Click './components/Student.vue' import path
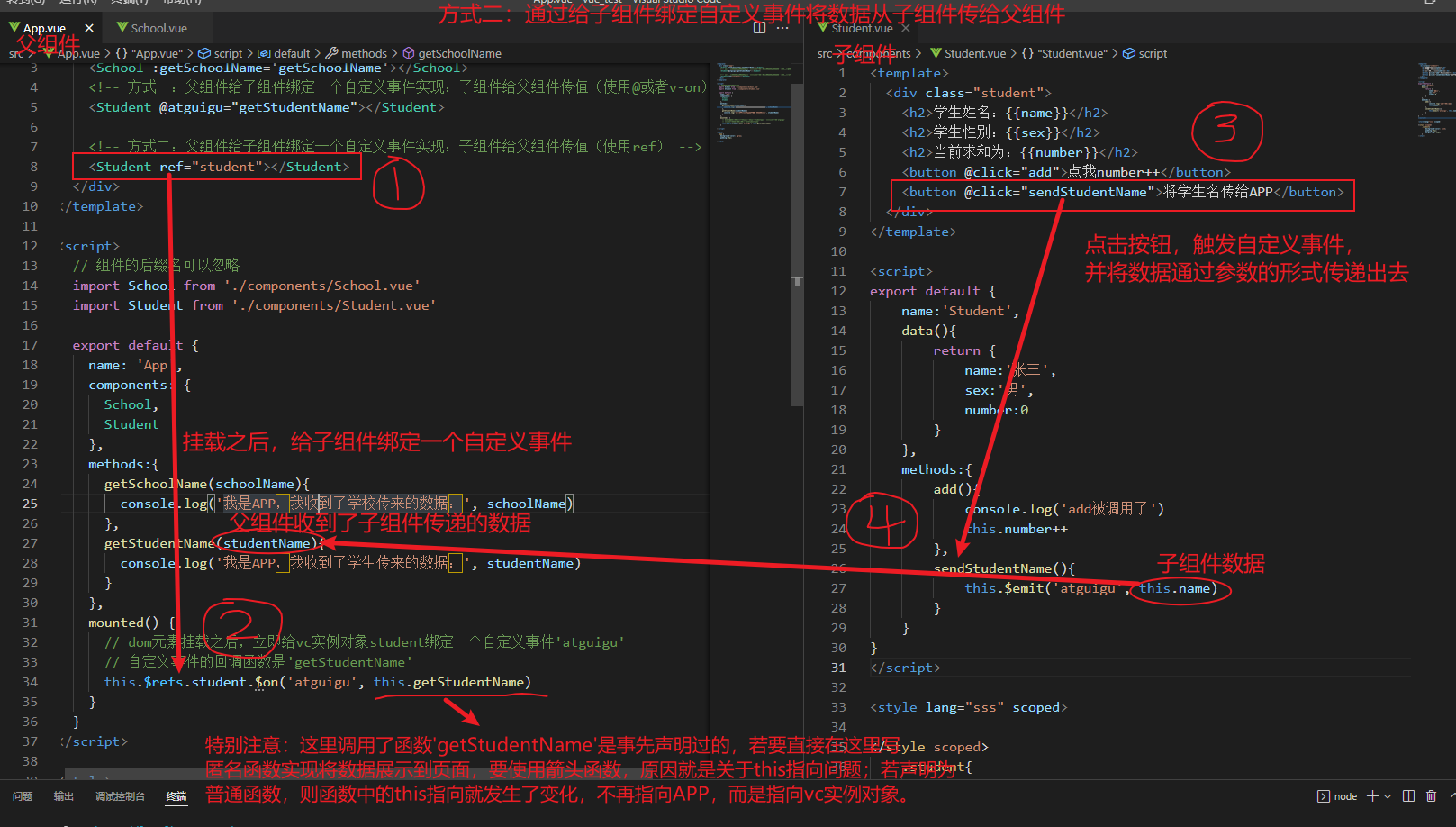The image size is (1456, 827). tap(333, 305)
